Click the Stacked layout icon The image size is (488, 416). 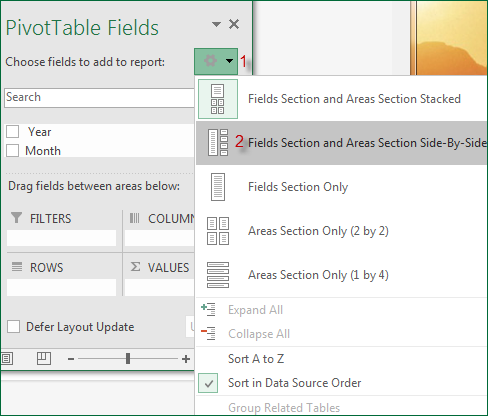click(x=218, y=99)
